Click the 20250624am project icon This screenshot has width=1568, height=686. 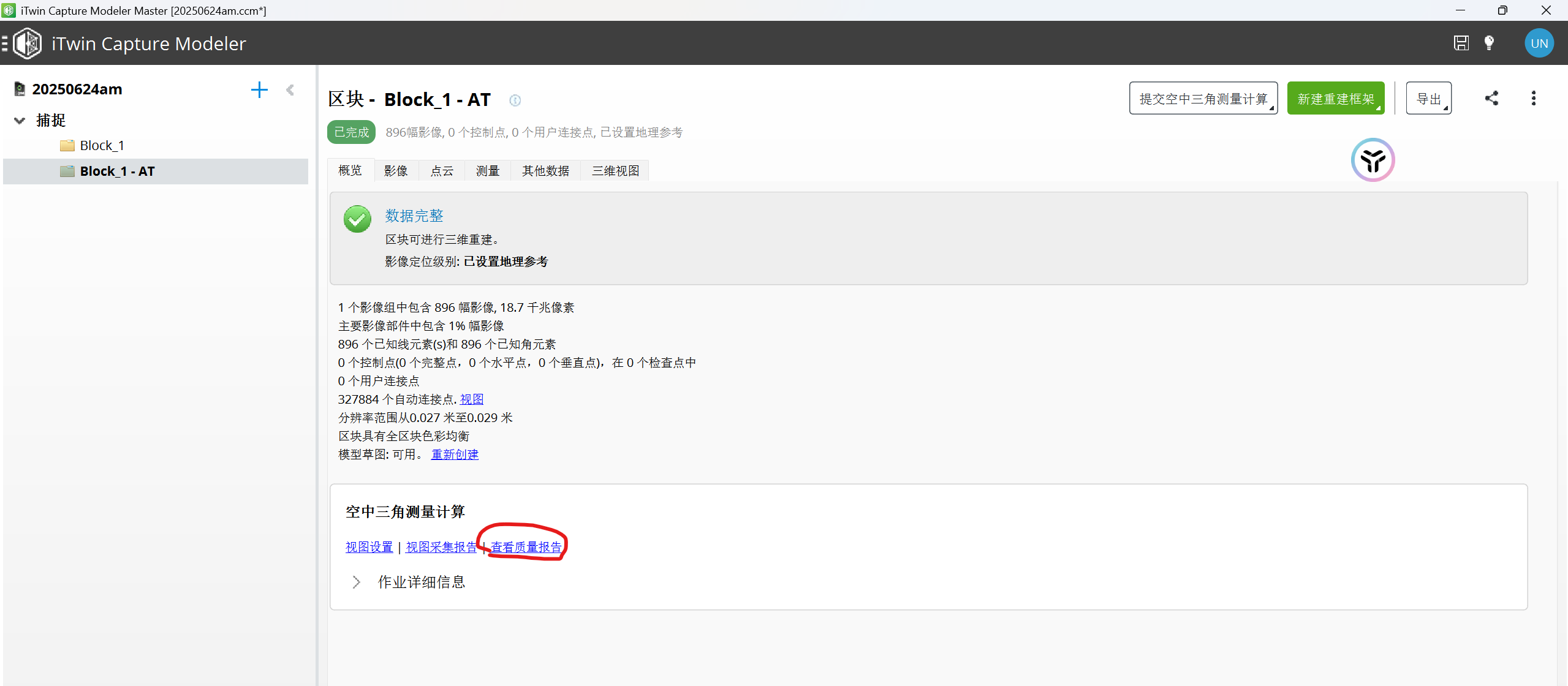20,89
